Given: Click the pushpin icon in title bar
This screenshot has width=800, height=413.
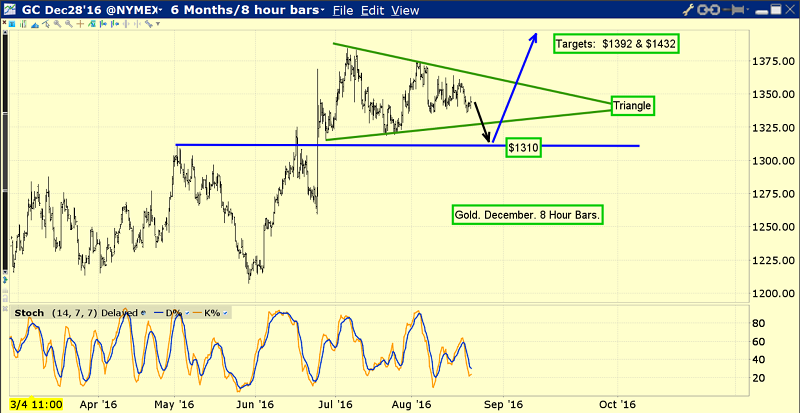Looking at the screenshot, I should point(733,9).
